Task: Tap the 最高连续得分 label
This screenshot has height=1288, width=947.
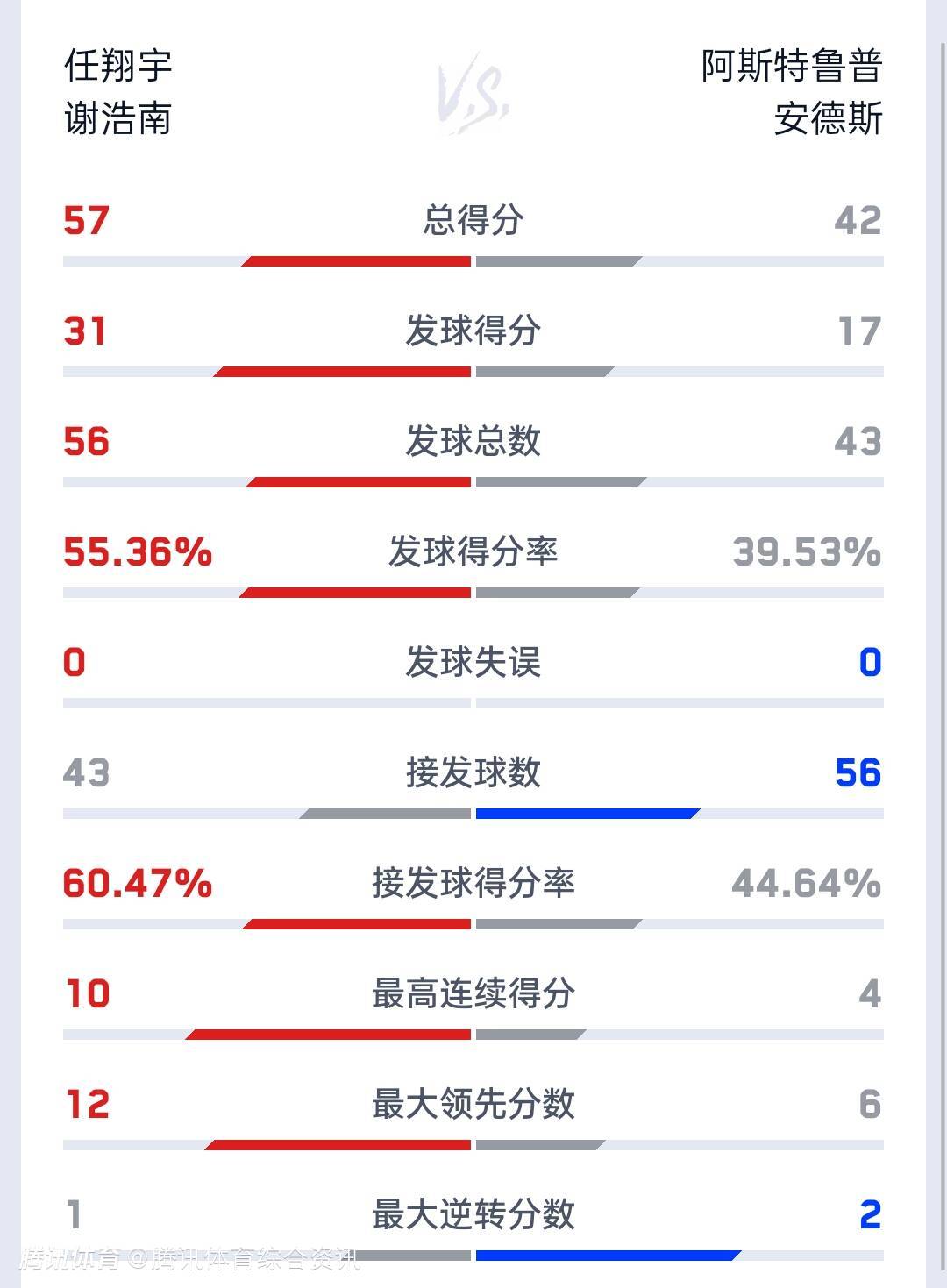Action: point(473,993)
